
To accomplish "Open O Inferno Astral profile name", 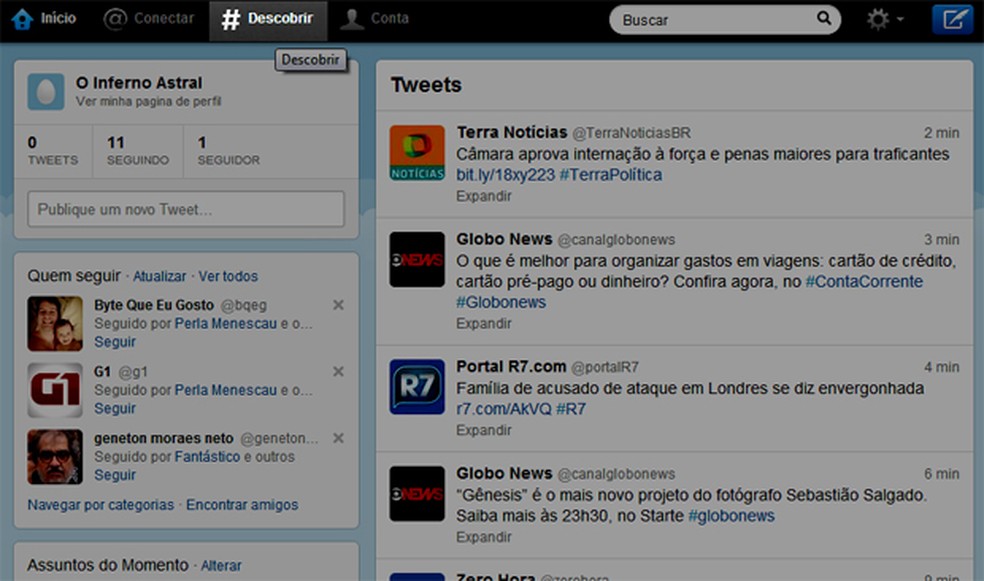I will pyautogui.click(x=139, y=83).
